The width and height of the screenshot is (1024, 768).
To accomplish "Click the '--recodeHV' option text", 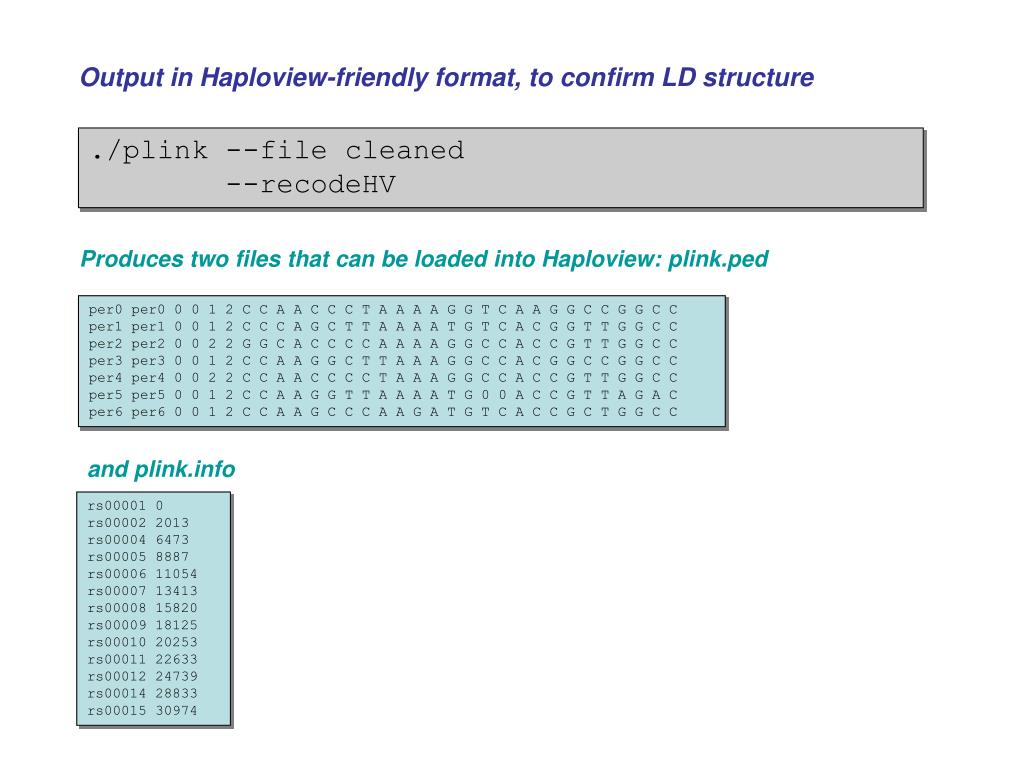I will [311, 185].
